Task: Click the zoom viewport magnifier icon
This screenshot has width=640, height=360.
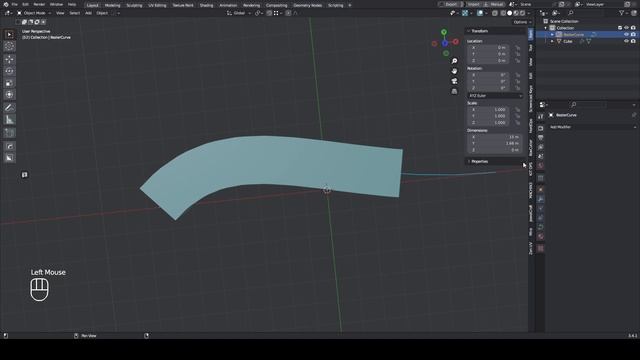Action: click(x=454, y=61)
